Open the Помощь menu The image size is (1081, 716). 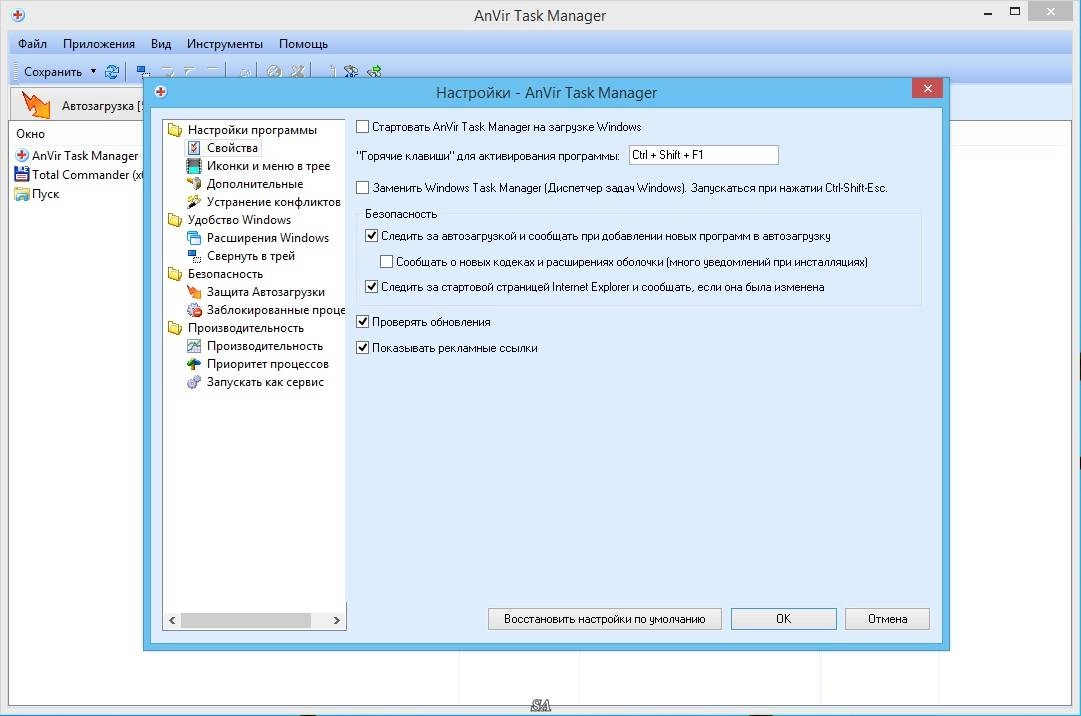pyautogui.click(x=303, y=43)
